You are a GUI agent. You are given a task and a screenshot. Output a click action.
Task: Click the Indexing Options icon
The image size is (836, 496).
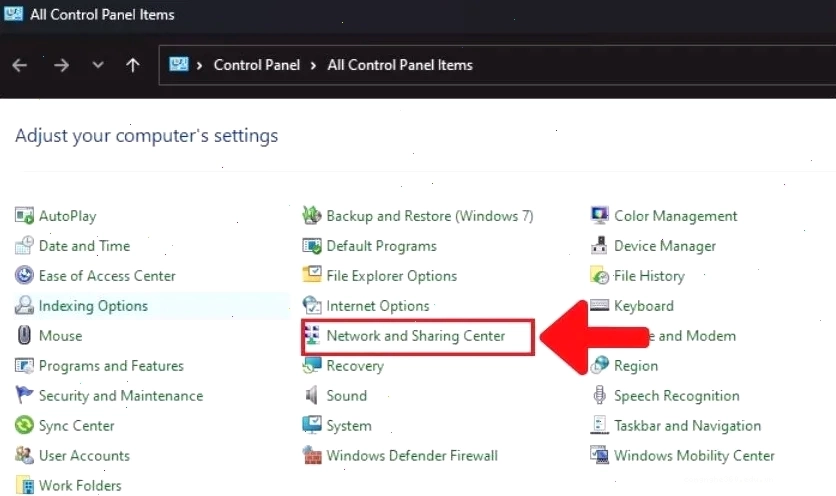tap(24, 305)
